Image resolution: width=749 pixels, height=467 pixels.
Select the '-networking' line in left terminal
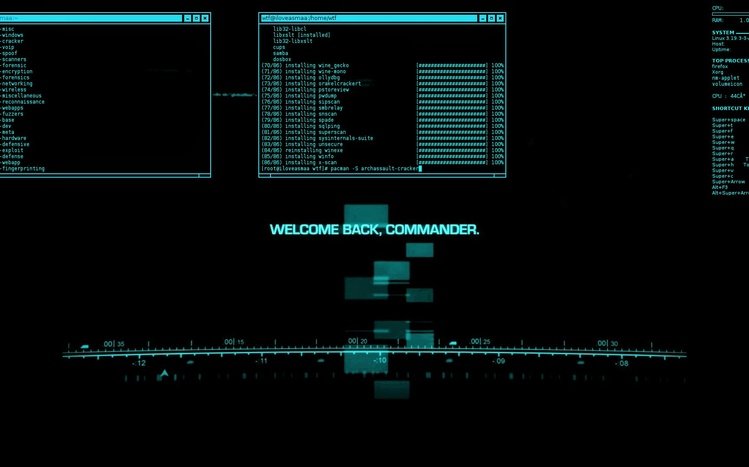coord(17,84)
